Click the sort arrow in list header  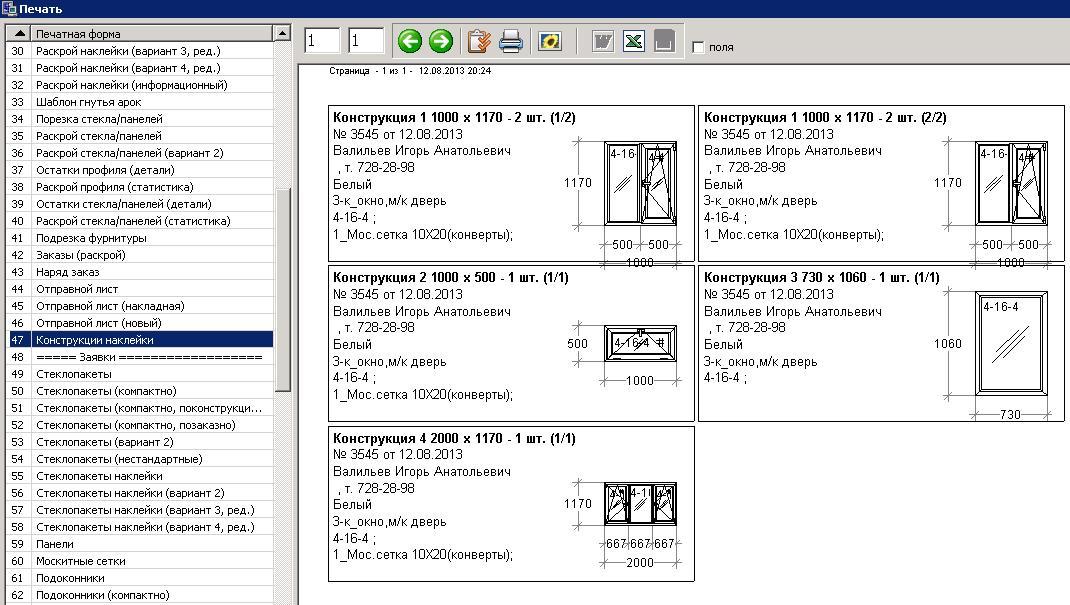19,33
